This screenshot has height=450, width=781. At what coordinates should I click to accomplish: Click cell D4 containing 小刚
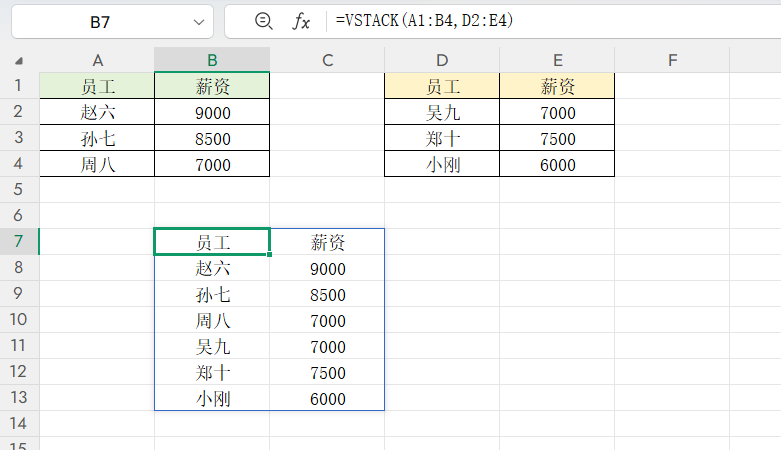[x=442, y=163]
